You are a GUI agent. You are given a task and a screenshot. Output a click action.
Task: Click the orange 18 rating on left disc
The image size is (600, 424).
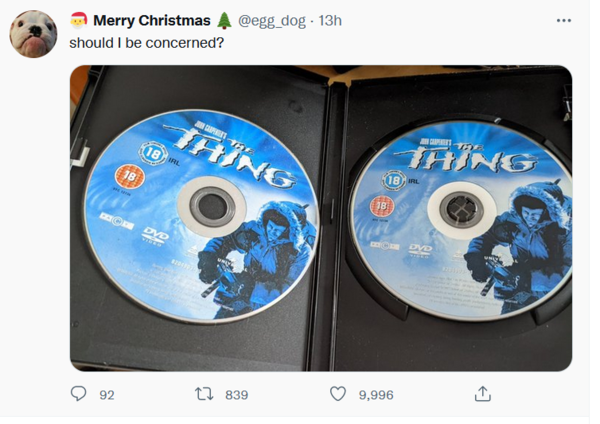coord(130,176)
